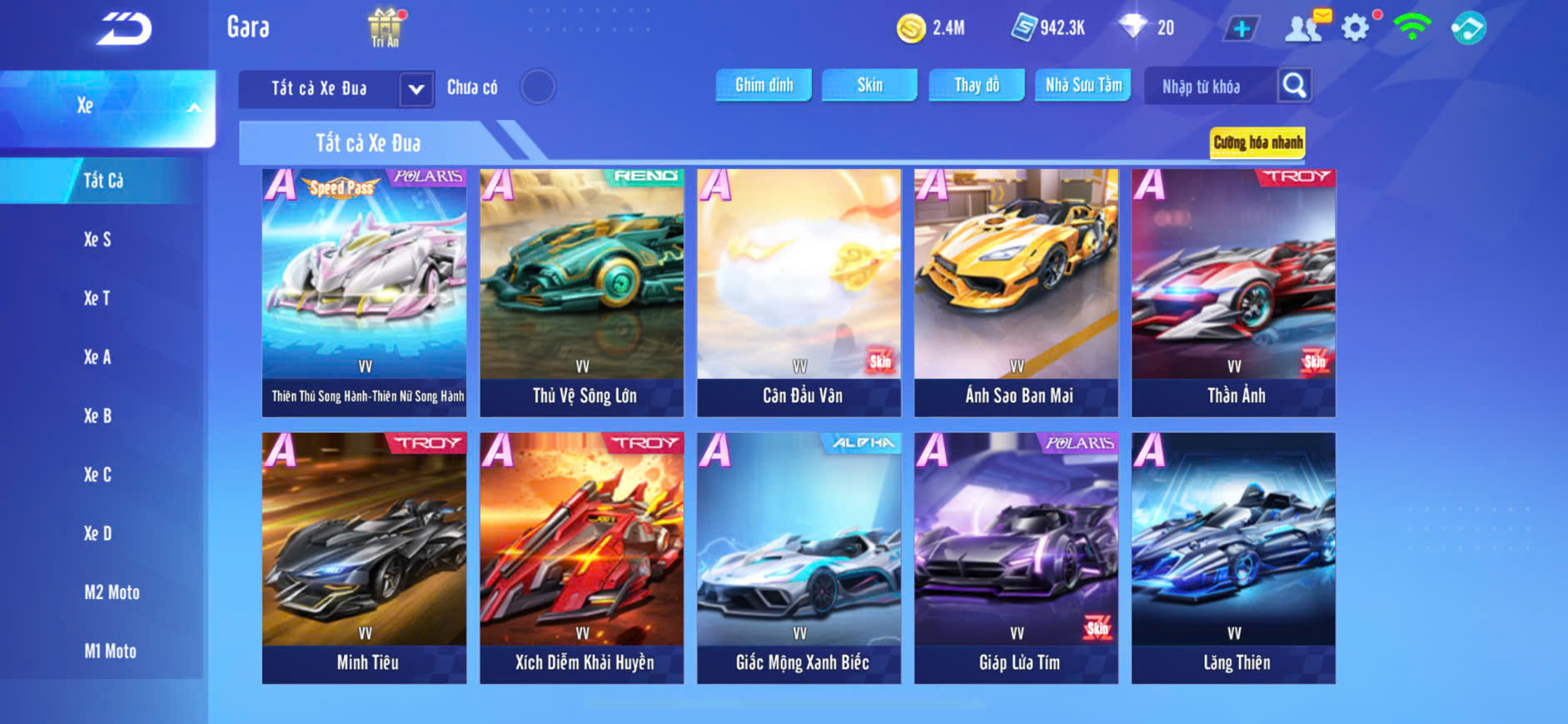The height and width of the screenshot is (724, 1568).
Task: Click the Ghim đính button
Action: (764, 85)
